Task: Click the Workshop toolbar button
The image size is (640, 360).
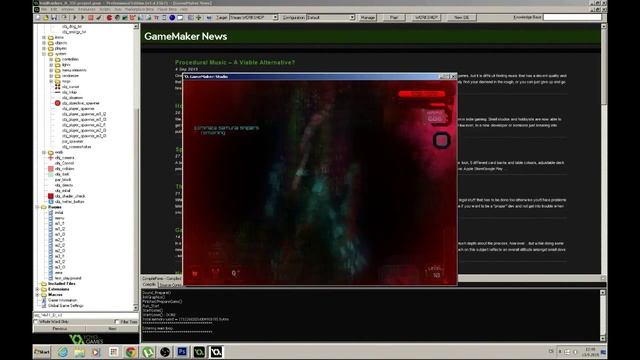Action: tap(426, 18)
